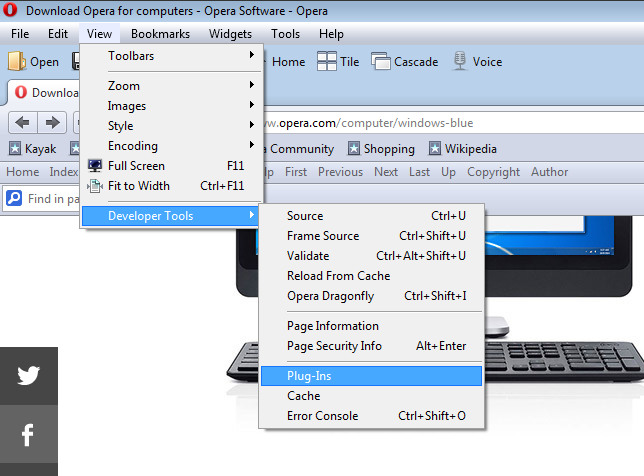The width and height of the screenshot is (644, 476).
Task: Open the Bookmarks menu
Action: [160, 34]
